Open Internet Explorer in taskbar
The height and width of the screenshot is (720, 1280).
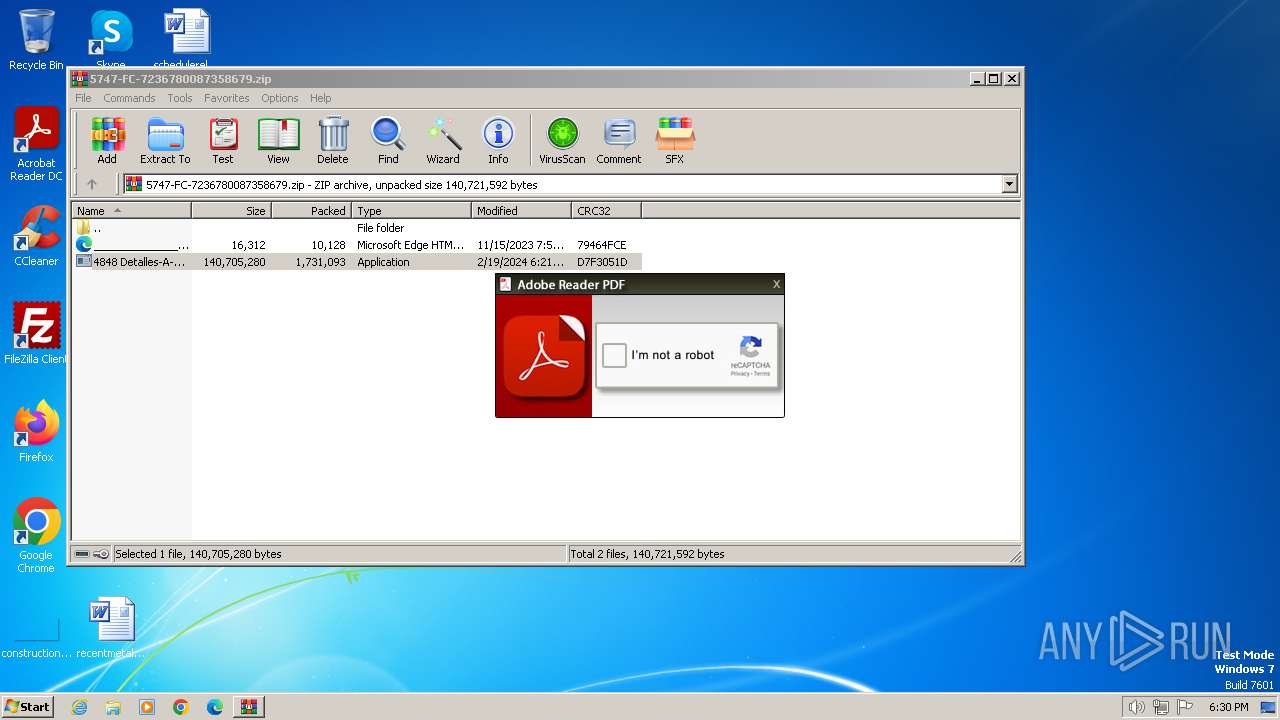(79, 707)
